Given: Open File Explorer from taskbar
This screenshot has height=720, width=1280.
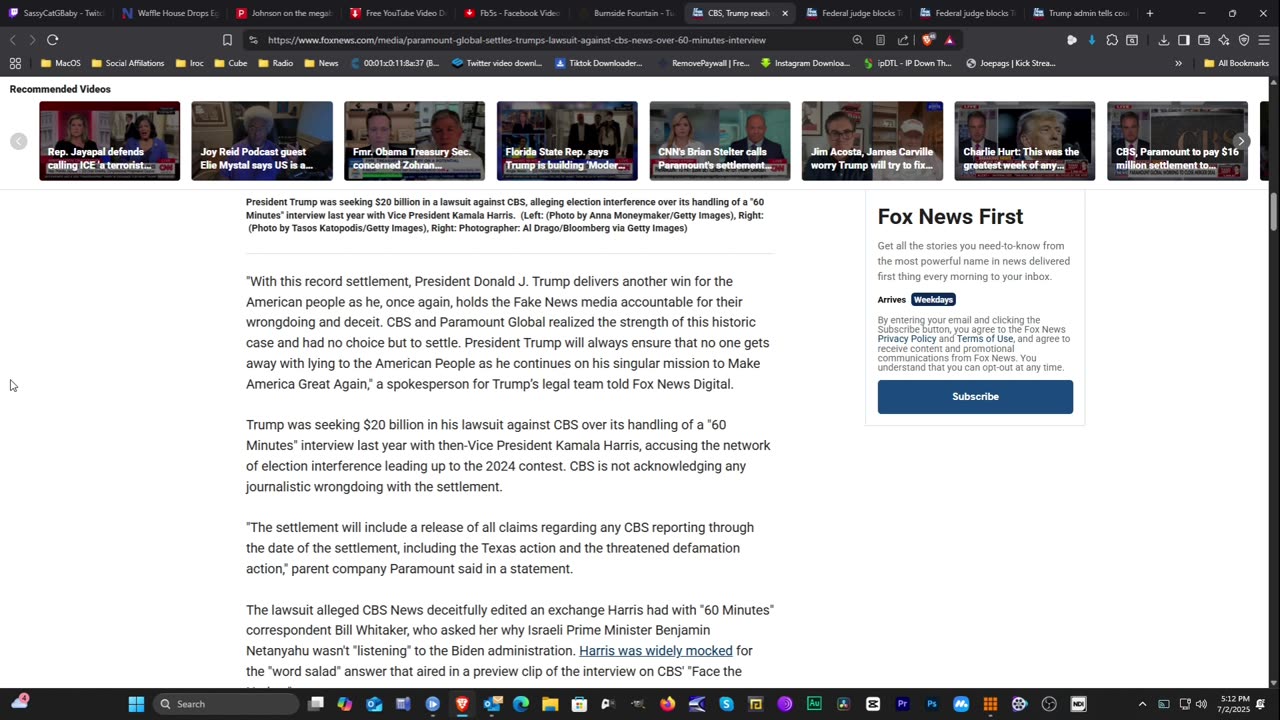Looking at the screenshot, I should coord(550,704).
